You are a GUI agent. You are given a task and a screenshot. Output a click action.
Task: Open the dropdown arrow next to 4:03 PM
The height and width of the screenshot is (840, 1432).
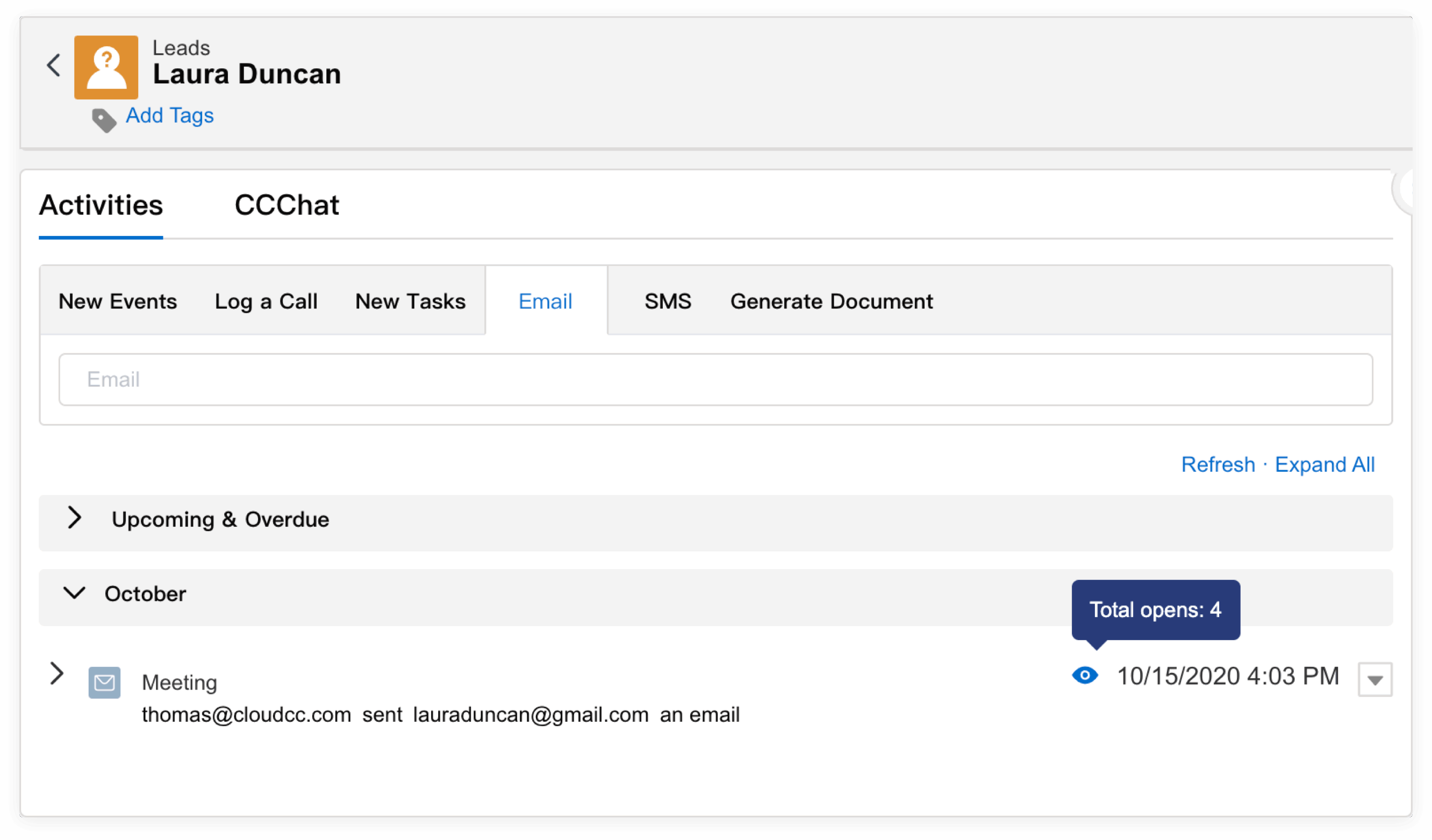tap(1374, 680)
